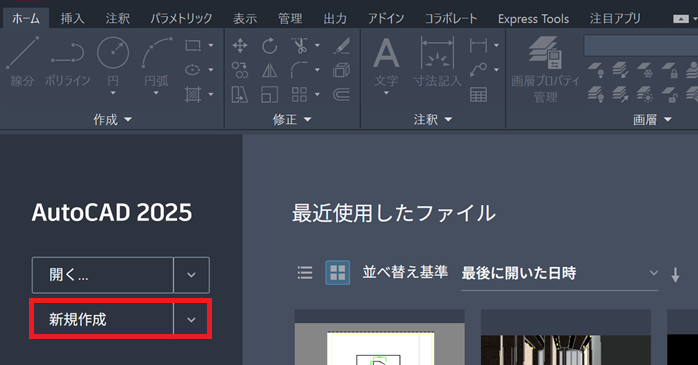Click the 開く... button
The height and width of the screenshot is (365, 698).
[x=103, y=275]
